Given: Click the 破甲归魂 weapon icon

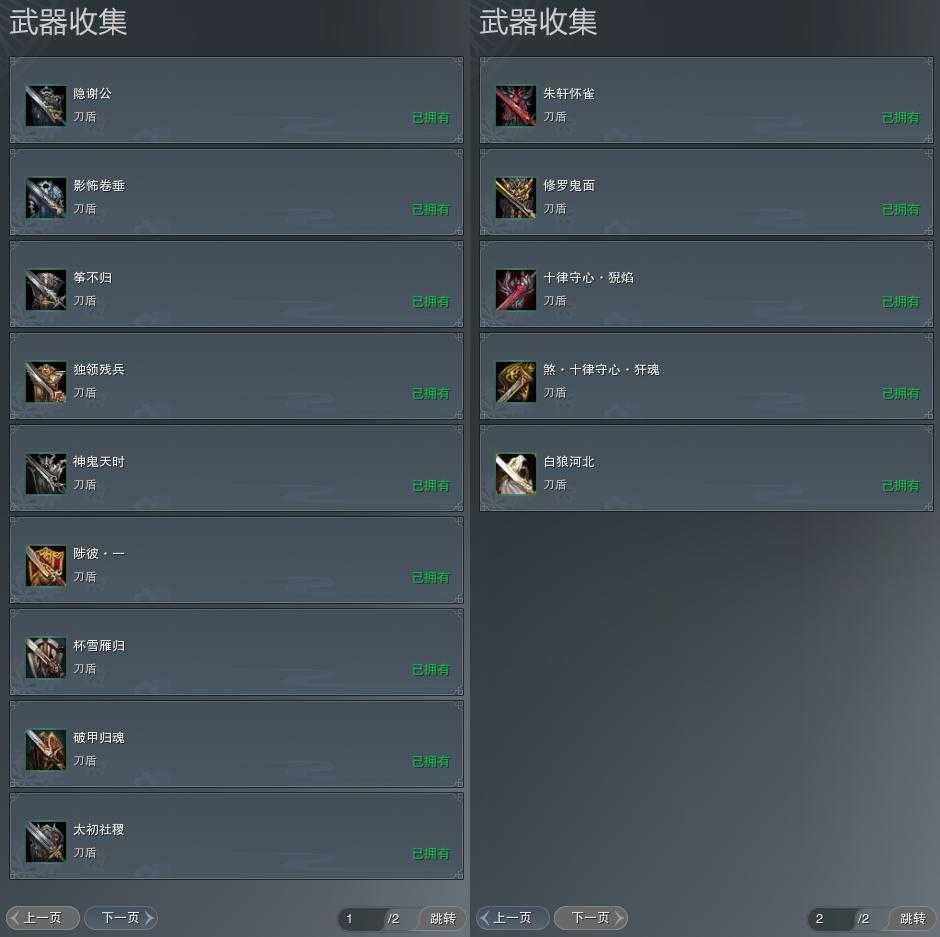Looking at the screenshot, I should click(46, 749).
